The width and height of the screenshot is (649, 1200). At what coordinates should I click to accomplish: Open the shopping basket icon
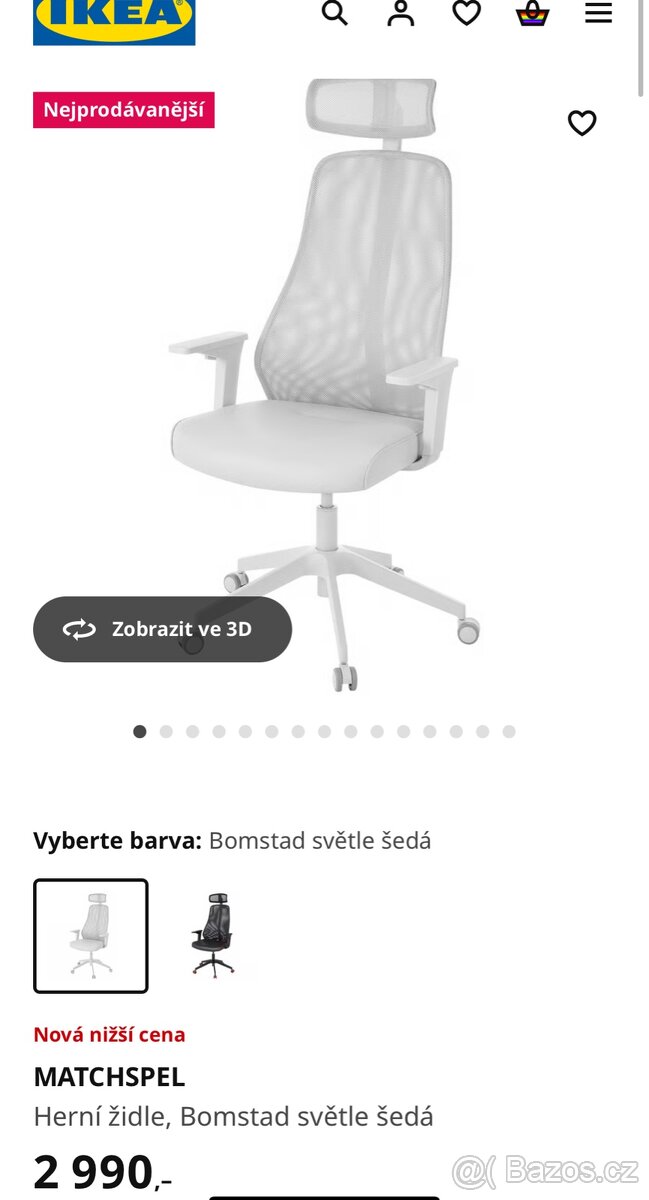pyautogui.click(x=533, y=13)
